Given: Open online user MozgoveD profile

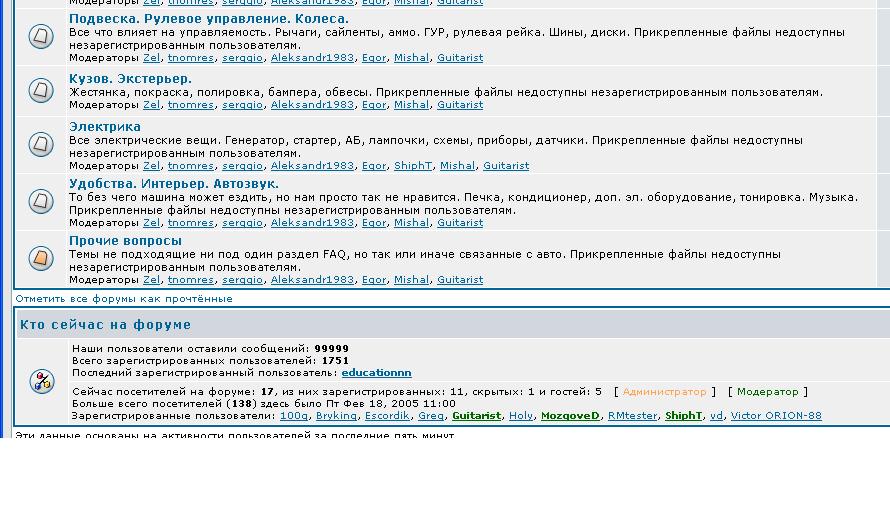Looking at the screenshot, I should [x=570, y=416].
